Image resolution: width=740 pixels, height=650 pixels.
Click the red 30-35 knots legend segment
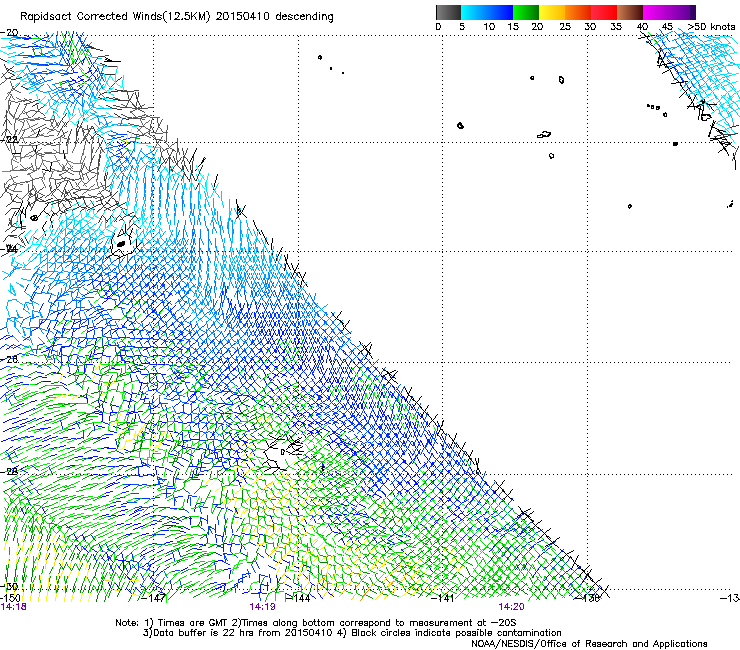coord(604,12)
